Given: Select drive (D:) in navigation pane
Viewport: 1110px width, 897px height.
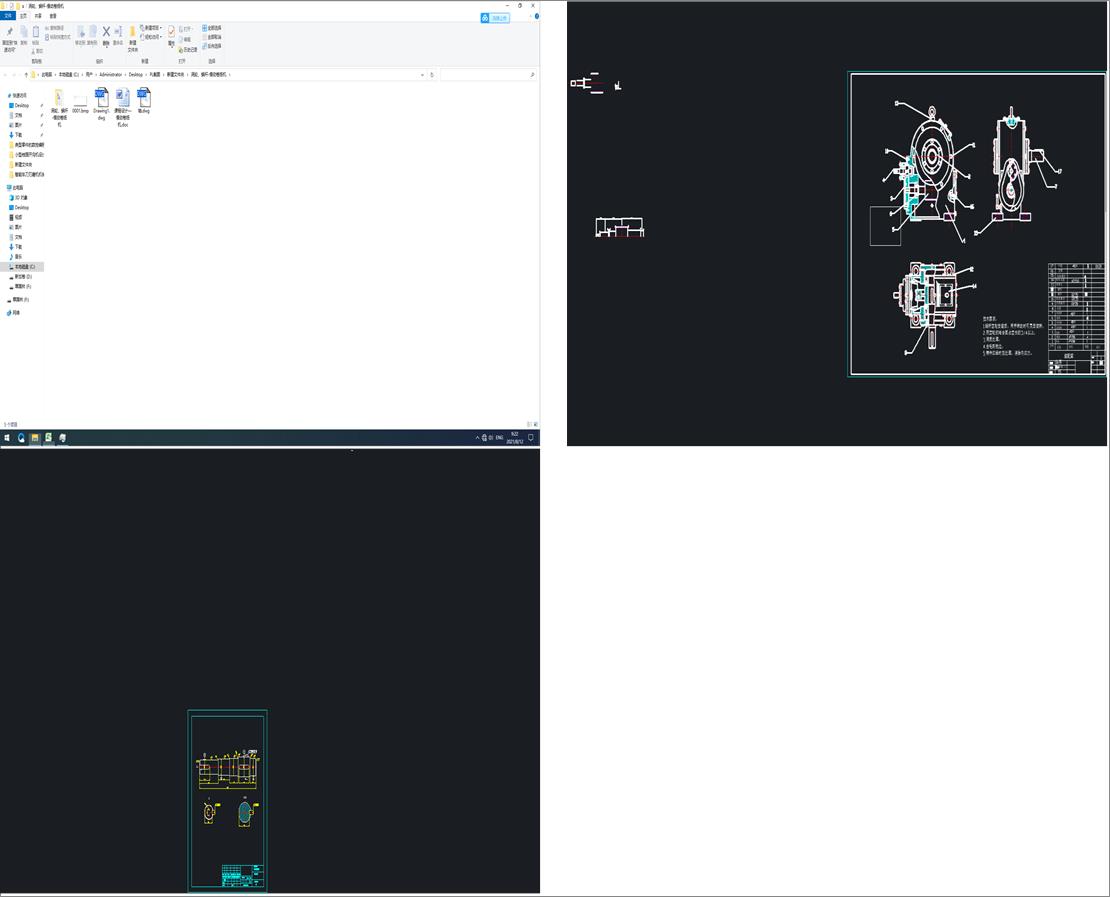Looking at the screenshot, I should point(21,277).
